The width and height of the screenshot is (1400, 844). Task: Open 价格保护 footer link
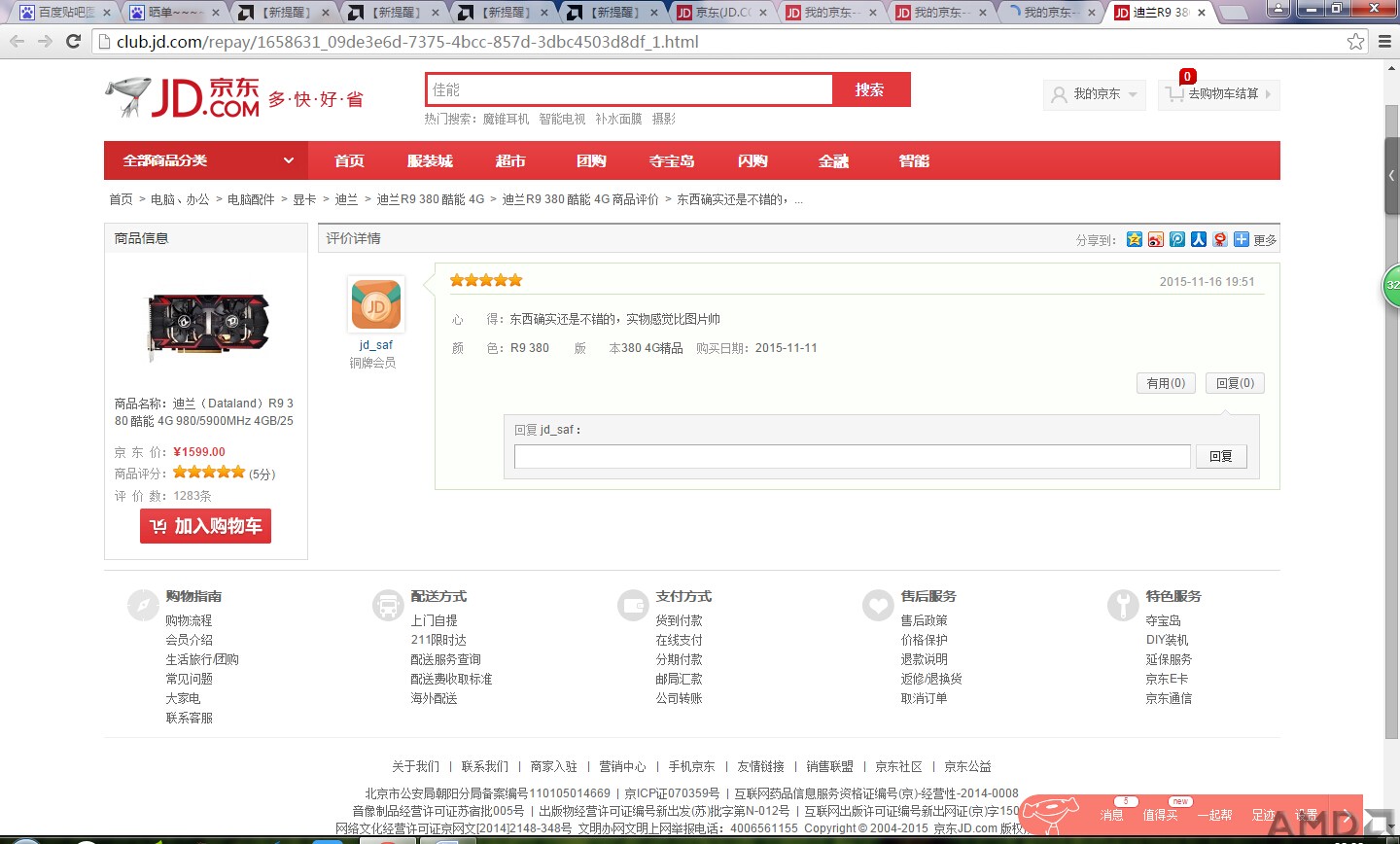tap(924, 640)
